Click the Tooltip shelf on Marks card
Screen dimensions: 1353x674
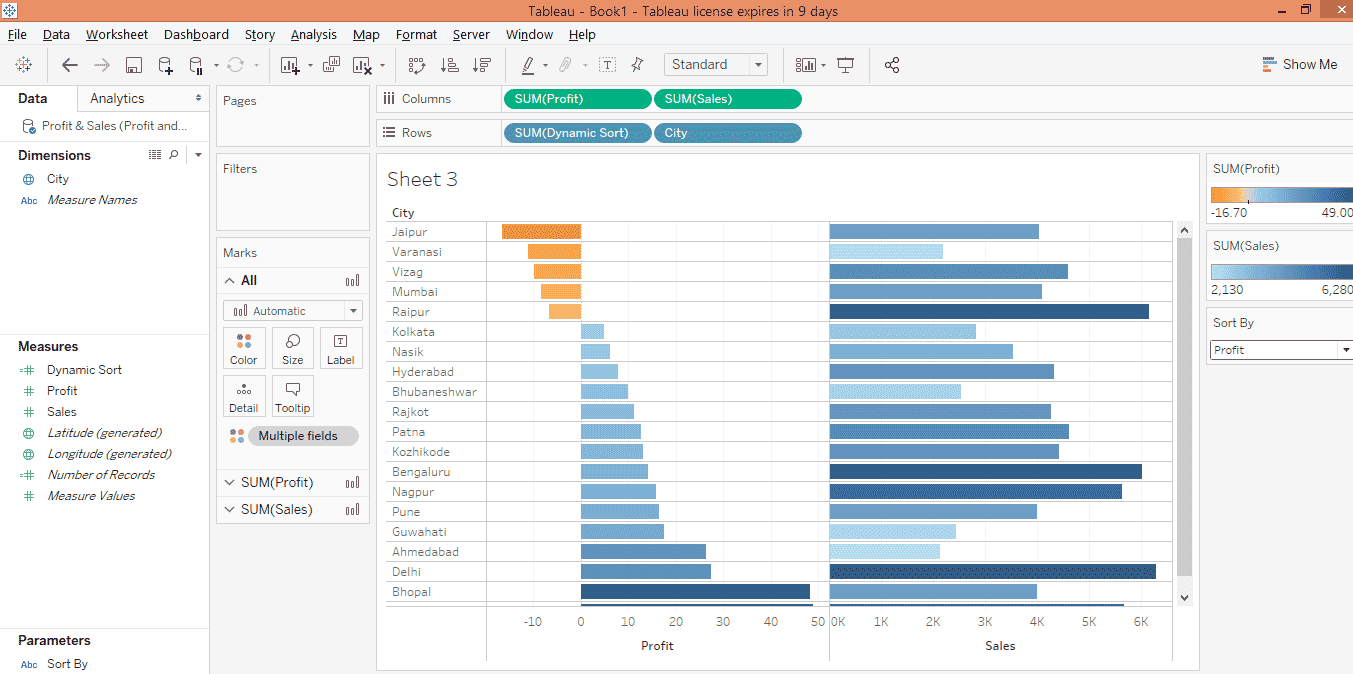(292, 396)
